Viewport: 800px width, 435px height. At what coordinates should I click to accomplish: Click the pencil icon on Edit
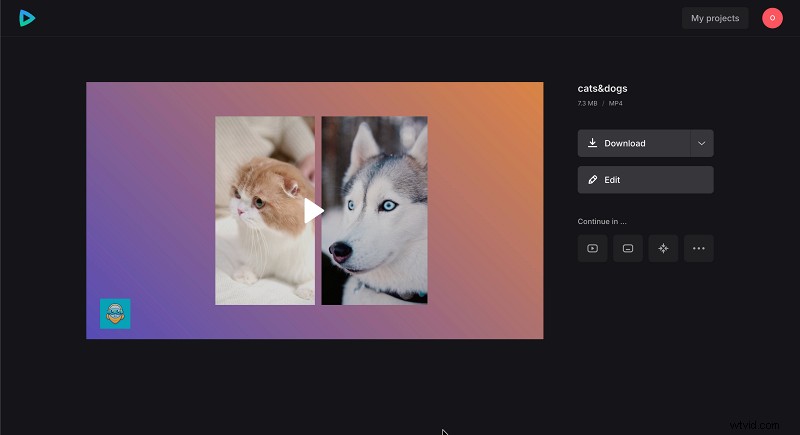pyautogui.click(x=593, y=180)
